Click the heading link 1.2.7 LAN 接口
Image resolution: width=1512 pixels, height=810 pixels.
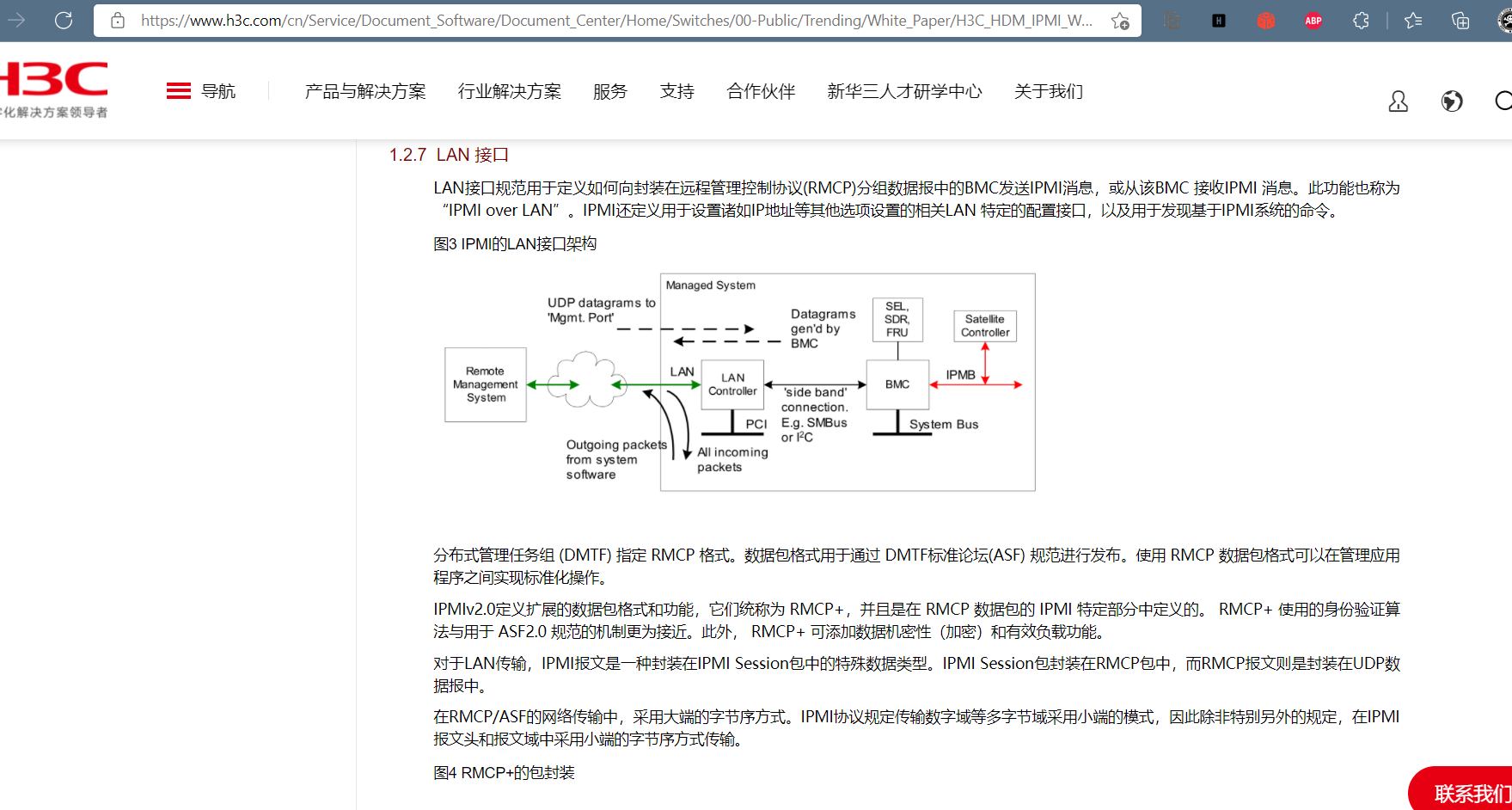point(448,155)
